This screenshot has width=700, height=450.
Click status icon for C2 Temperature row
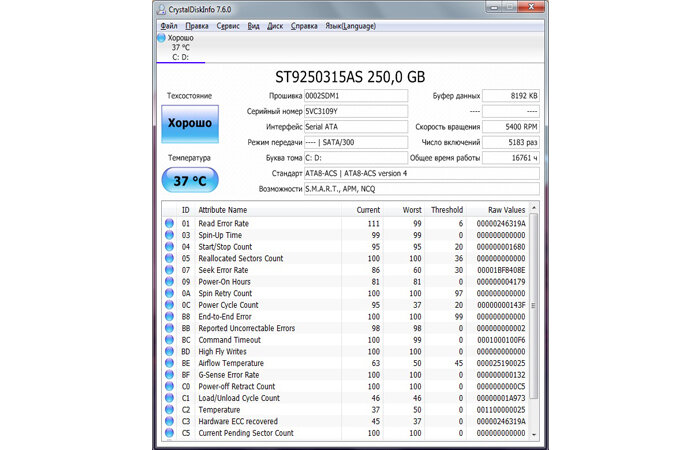pyautogui.click(x=169, y=409)
